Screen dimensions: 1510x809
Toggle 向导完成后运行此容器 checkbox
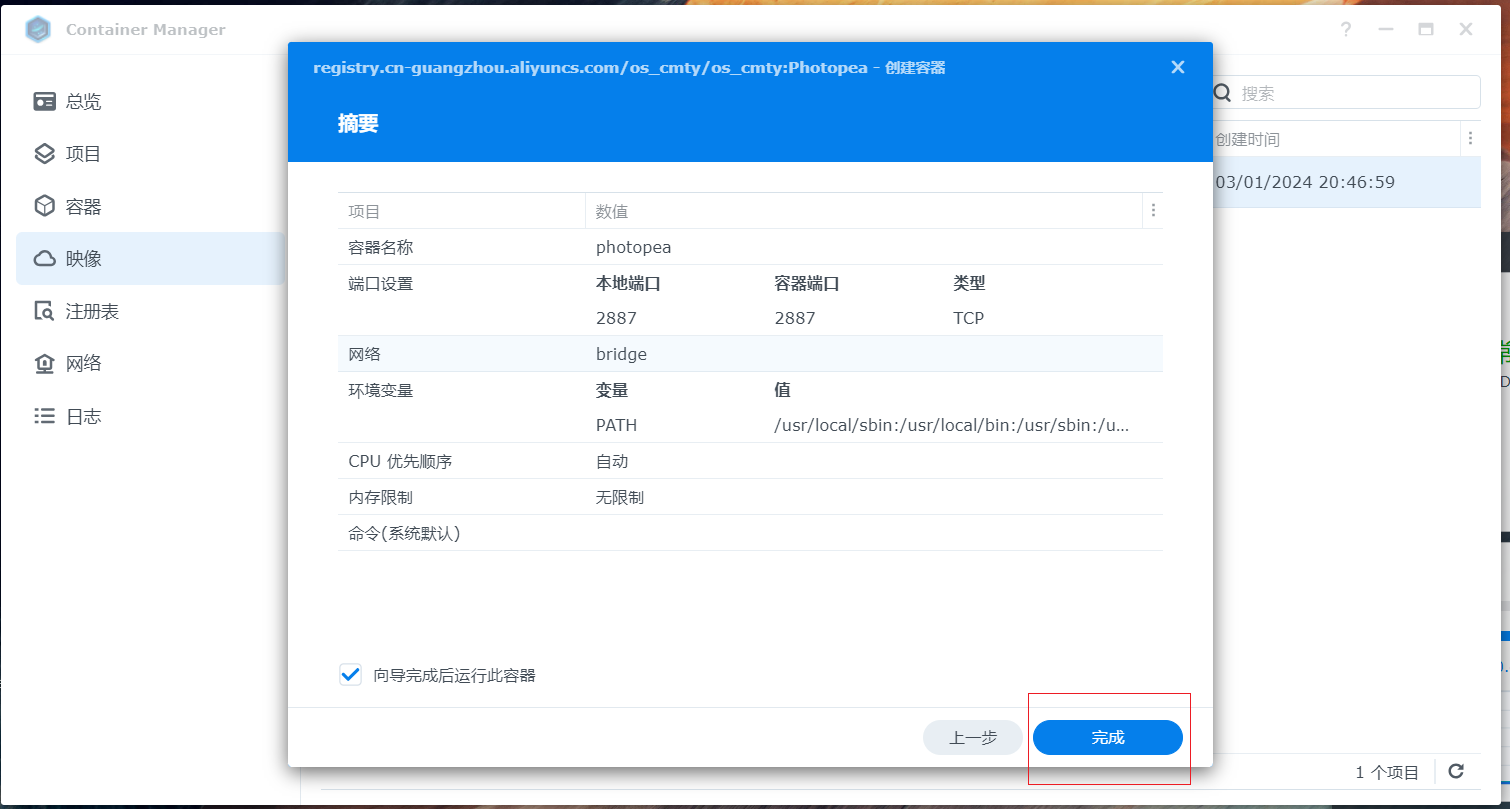350,675
